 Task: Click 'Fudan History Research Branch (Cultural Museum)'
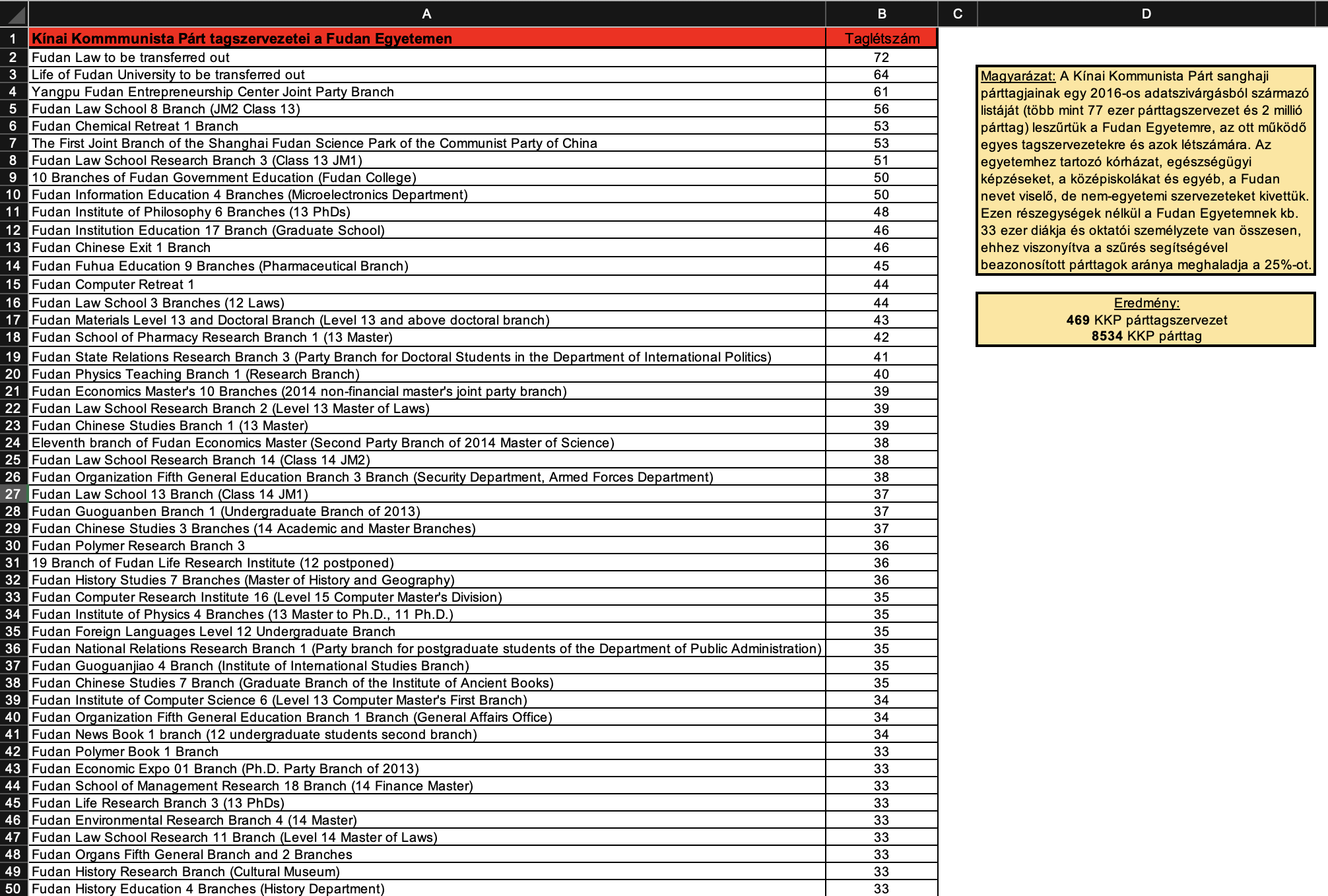(x=427, y=872)
